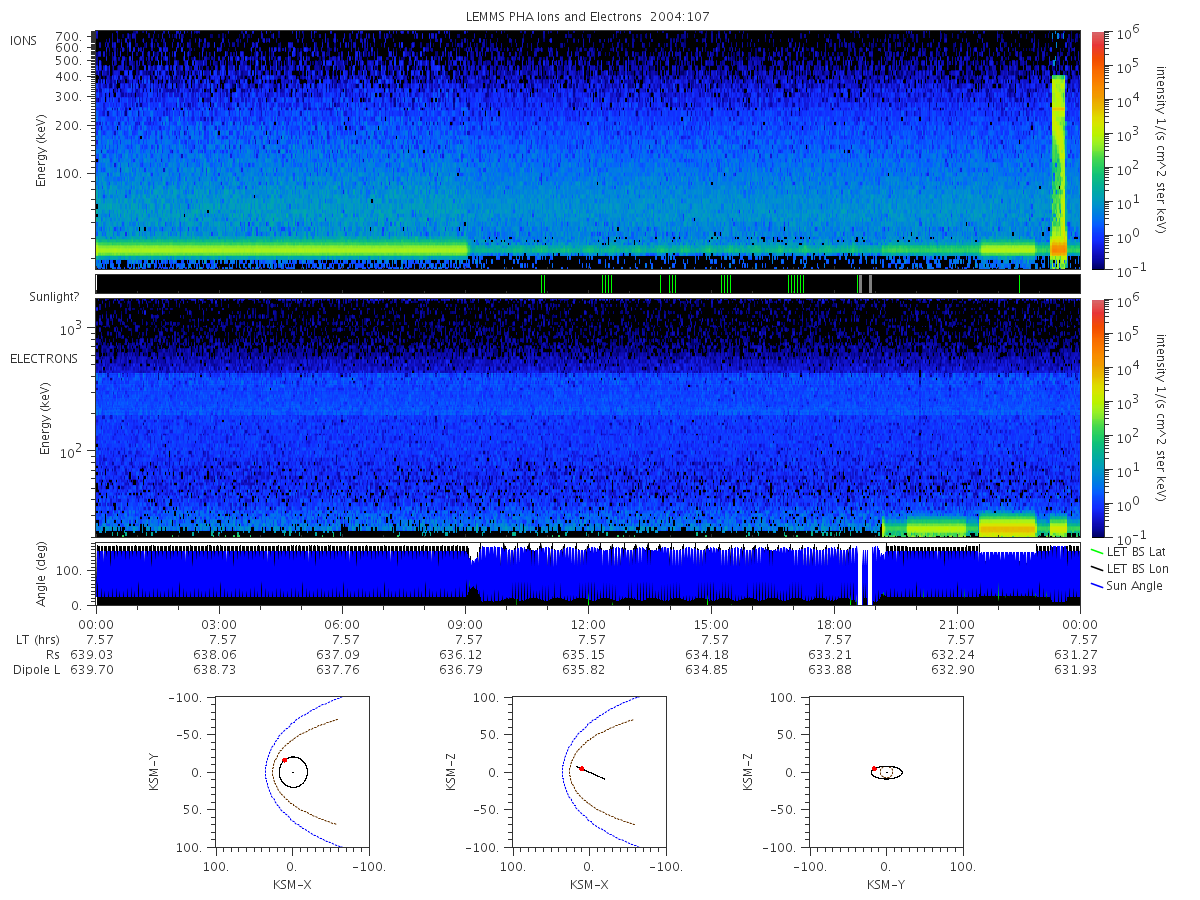Click the "21:00" time tick label
The height and width of the screenshot is (900, 1200).
957,624
